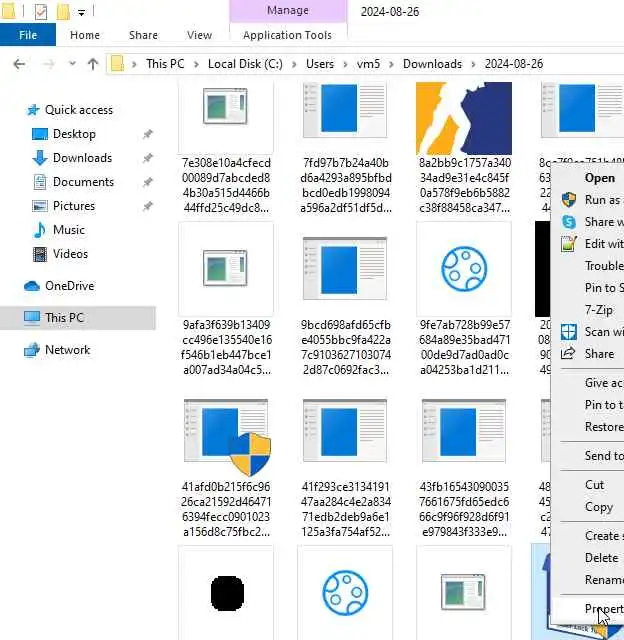
Task: Click New Folder quick access toolbar icon
Action: pyautogui.click(x=63, y=12)
